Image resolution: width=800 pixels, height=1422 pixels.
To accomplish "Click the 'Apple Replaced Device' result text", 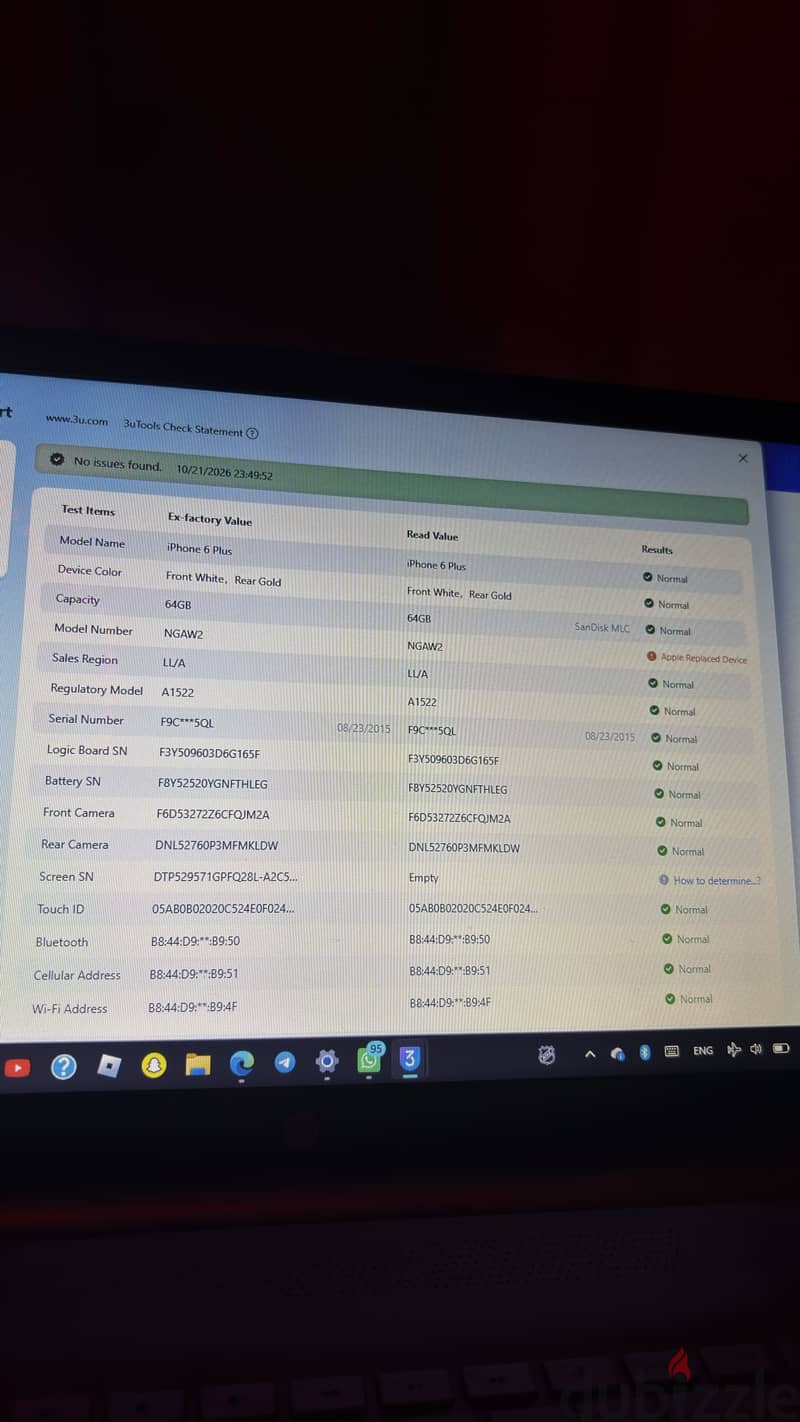I will click(704, 658).
